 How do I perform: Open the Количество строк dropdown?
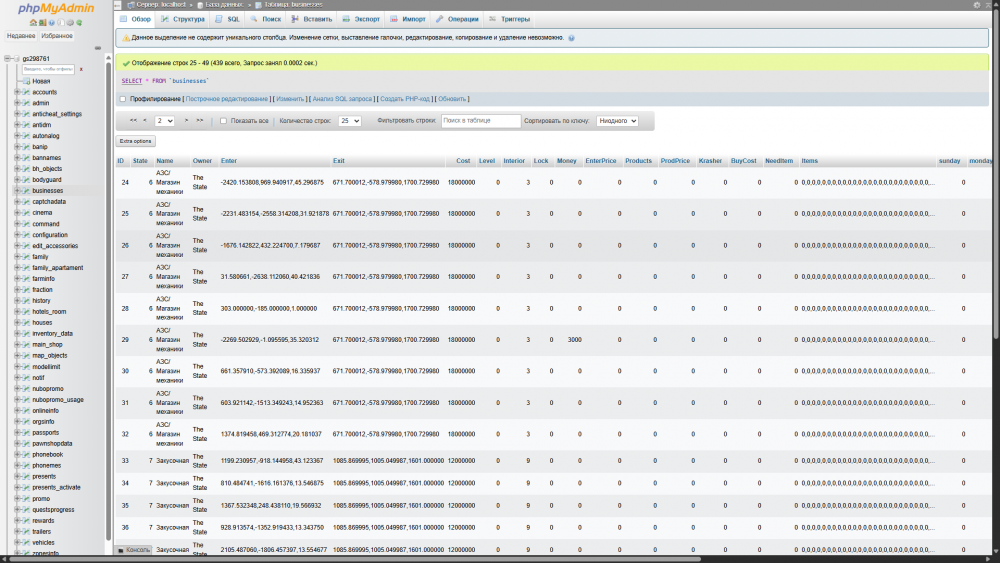pos(349,121)
